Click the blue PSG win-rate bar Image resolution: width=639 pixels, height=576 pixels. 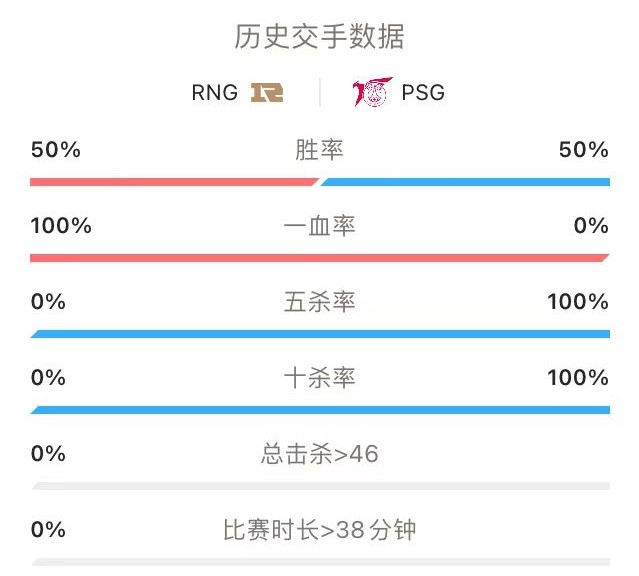point(465,182)
